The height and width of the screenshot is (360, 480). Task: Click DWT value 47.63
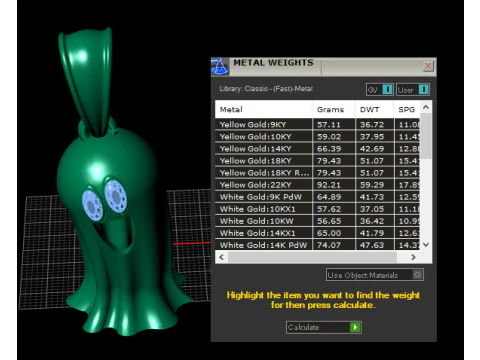tap(372, 245)
